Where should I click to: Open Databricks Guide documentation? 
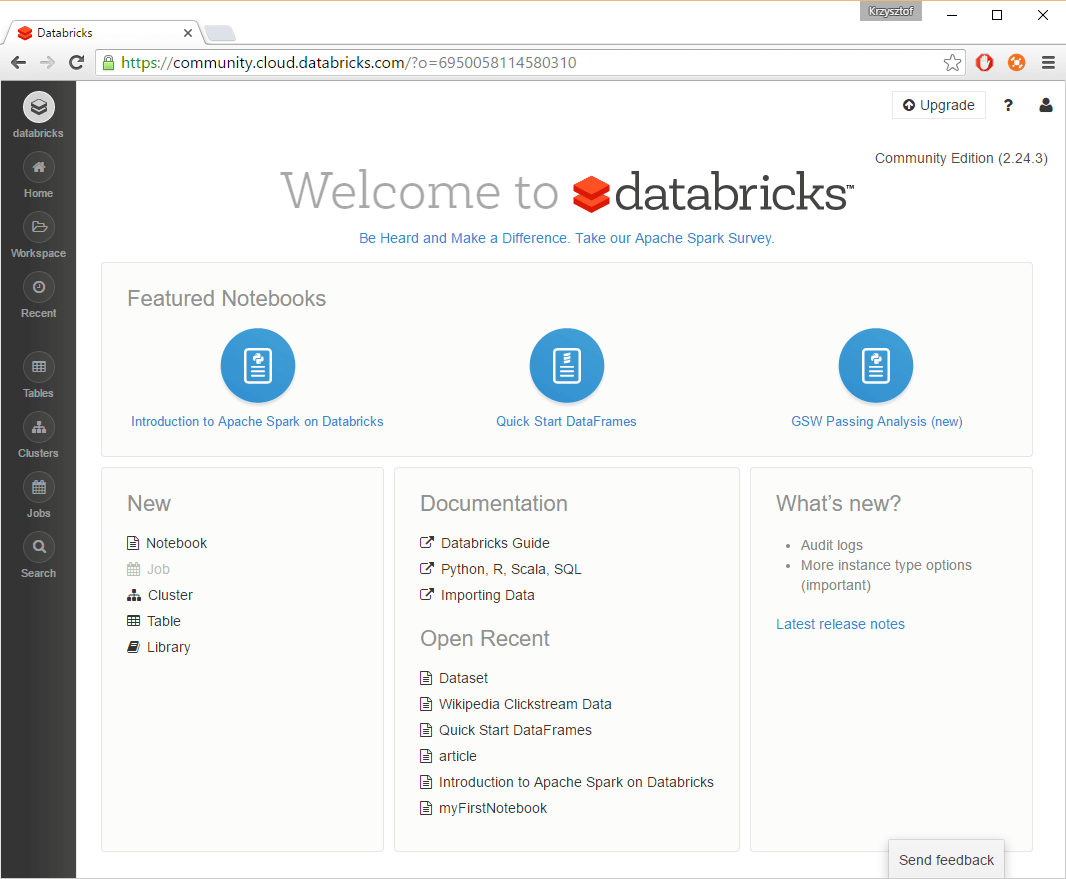tap(495, 543)
